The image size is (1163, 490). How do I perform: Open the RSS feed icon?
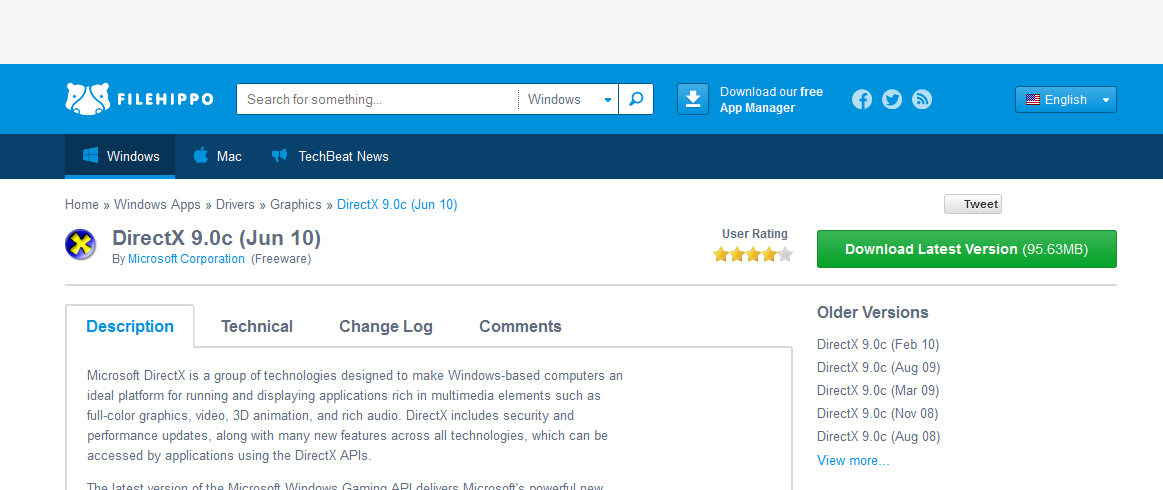[x=922, y=99]
